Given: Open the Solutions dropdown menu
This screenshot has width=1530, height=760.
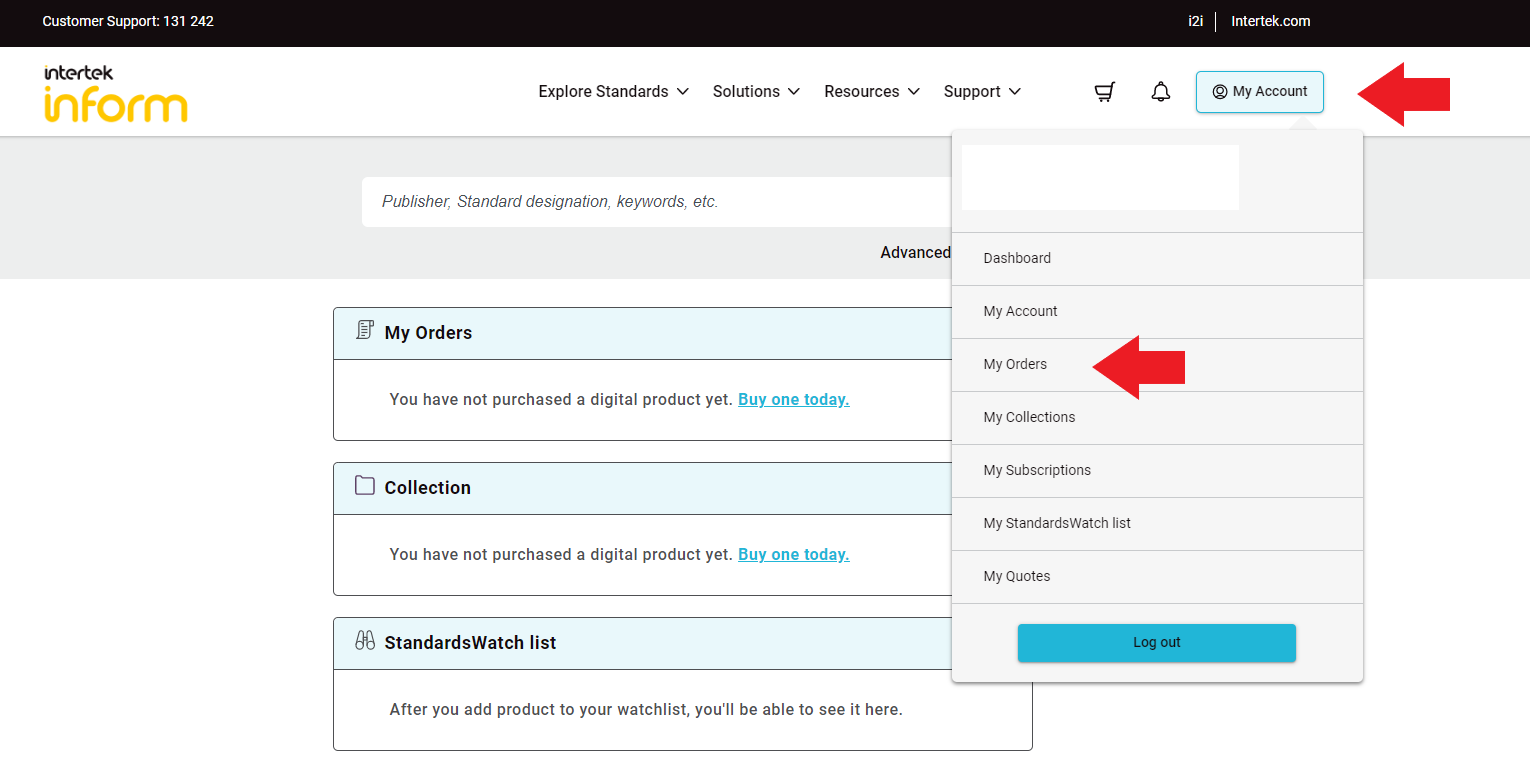Looking at the screenshot, I should coord(756,92).
